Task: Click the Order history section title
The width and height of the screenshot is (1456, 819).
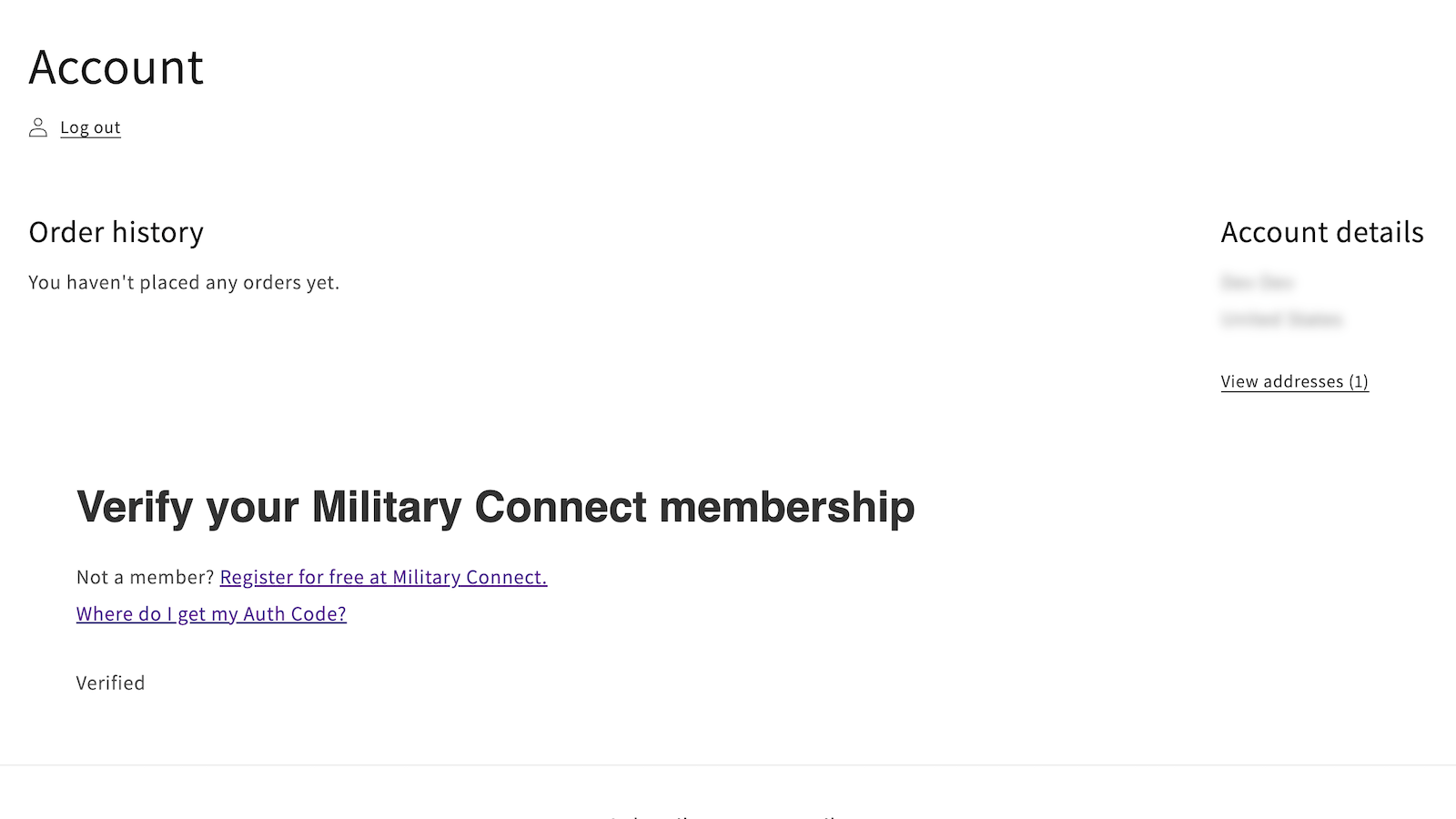Action: pyautogui.click(x=116, y=233)
